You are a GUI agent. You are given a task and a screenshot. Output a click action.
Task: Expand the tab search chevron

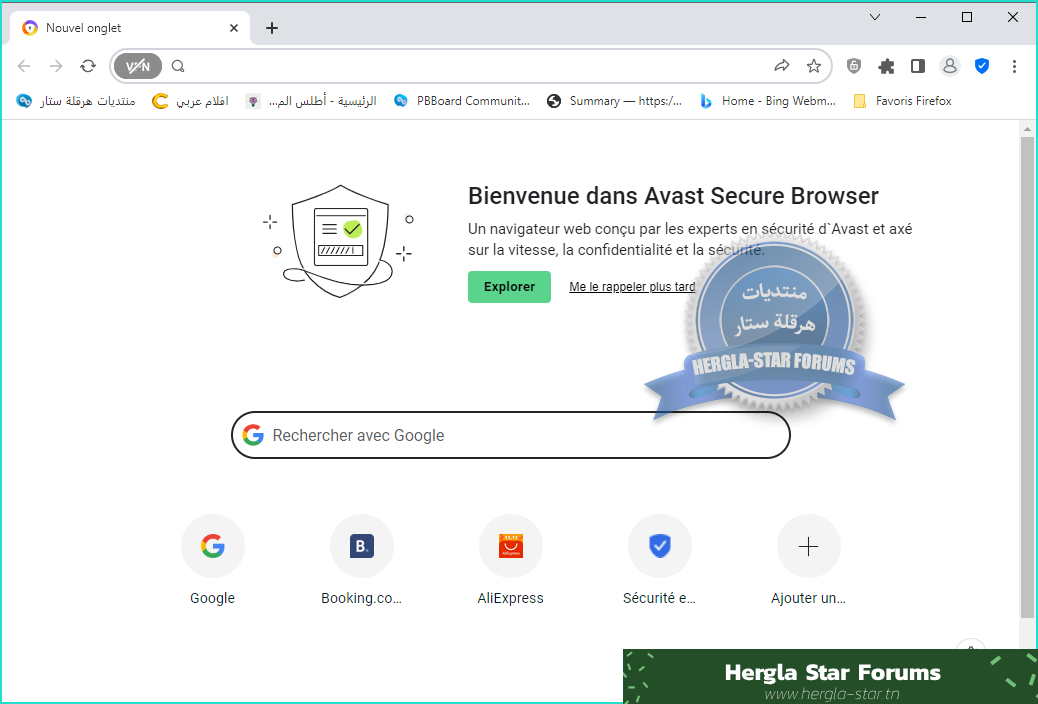874,17
